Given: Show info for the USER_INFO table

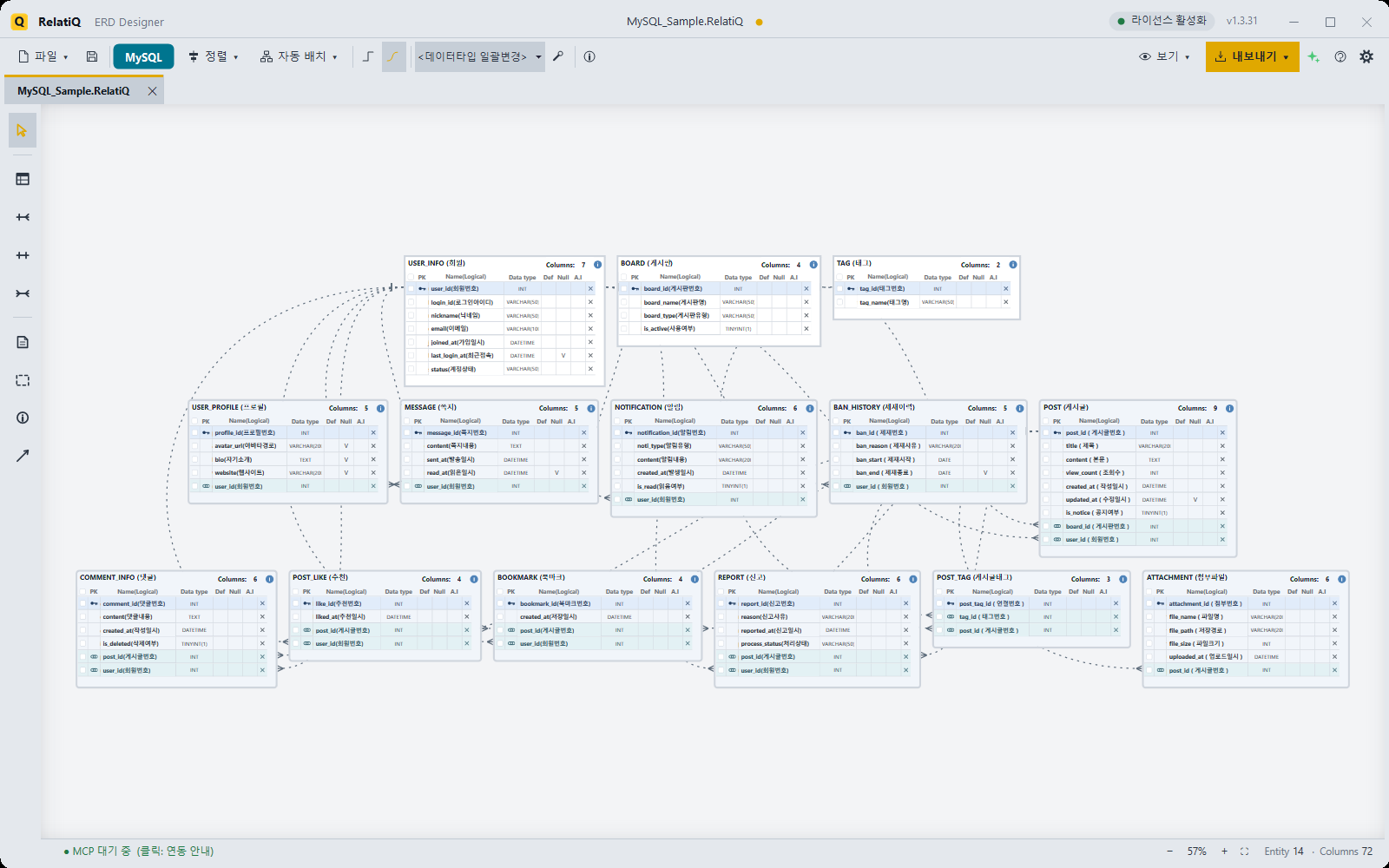Looking at the screenshot, I should tap(597, 265).
